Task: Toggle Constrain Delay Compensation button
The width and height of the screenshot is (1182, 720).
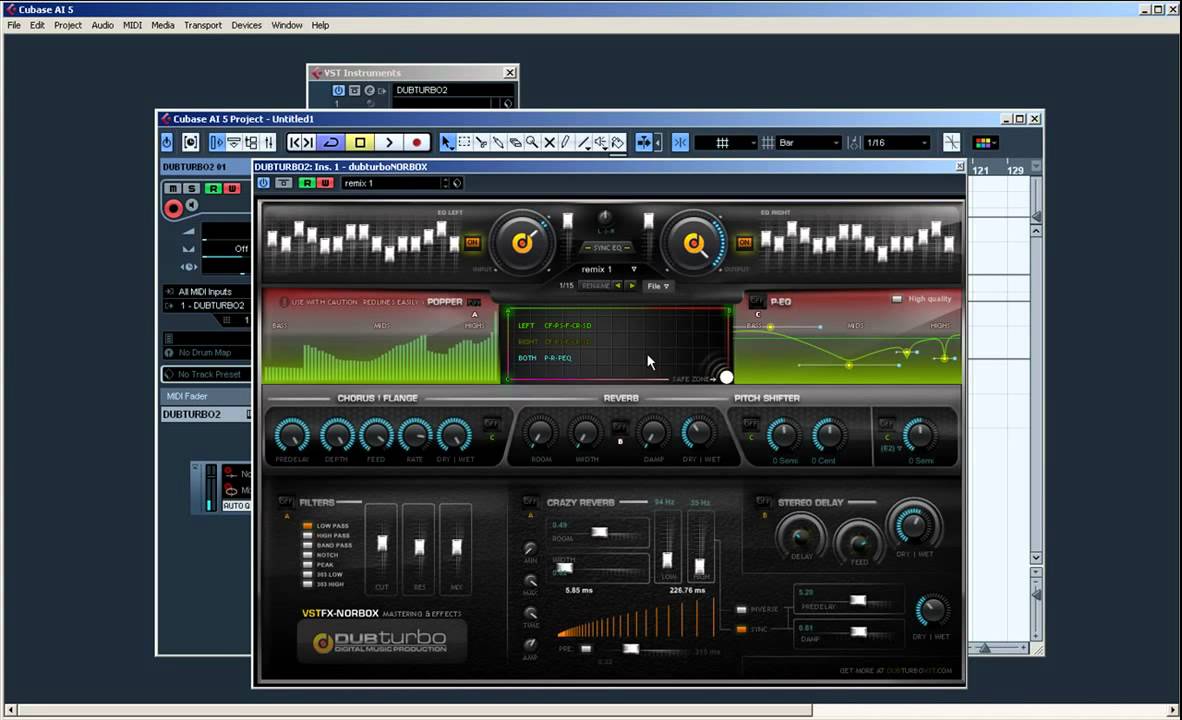Action: tap(191, 142)
